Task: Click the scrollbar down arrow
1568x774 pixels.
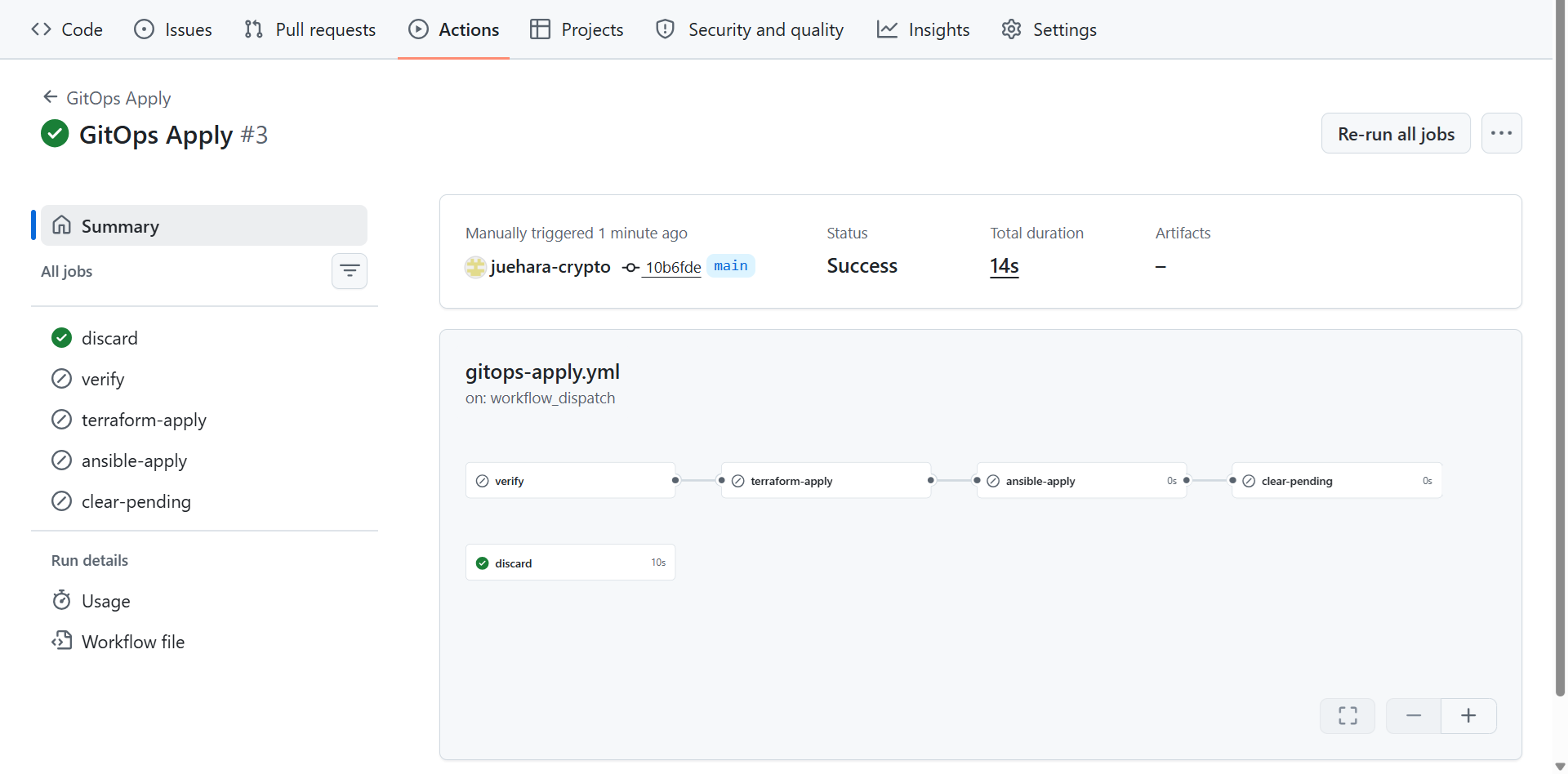Action: (1560, 767)
